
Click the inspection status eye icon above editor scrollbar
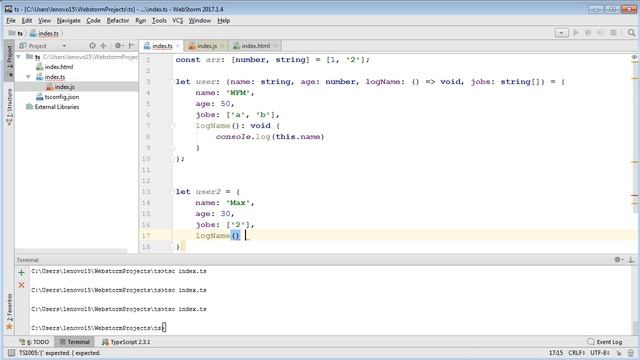634,58
